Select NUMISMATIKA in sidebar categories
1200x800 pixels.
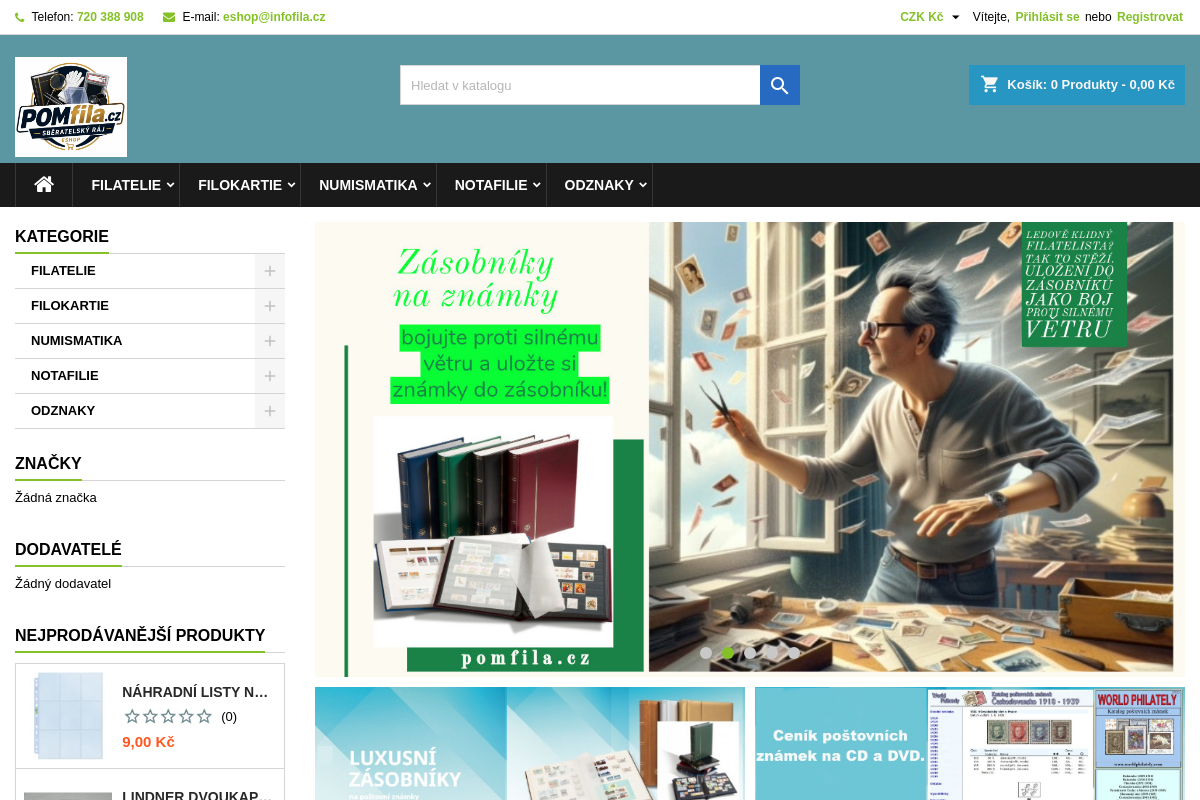pyautogui.click(x=76, y=341)
